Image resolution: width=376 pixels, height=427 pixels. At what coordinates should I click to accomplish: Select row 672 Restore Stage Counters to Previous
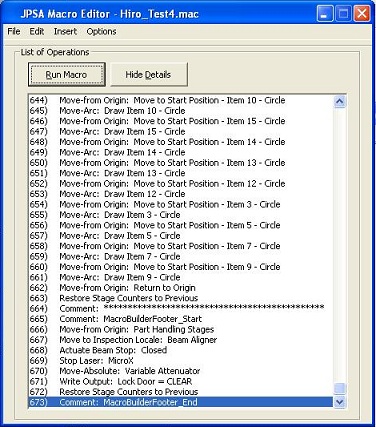181,392
